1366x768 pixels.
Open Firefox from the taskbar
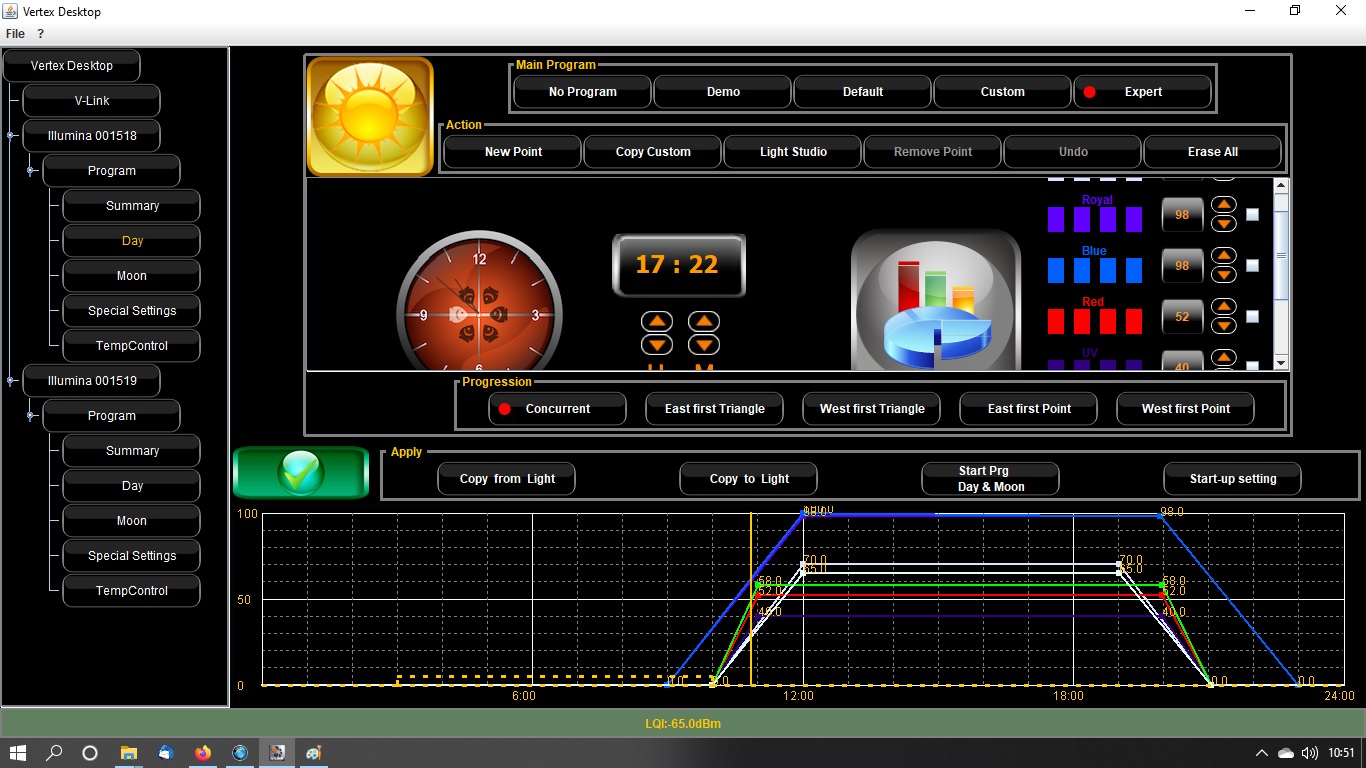[203, 753]
